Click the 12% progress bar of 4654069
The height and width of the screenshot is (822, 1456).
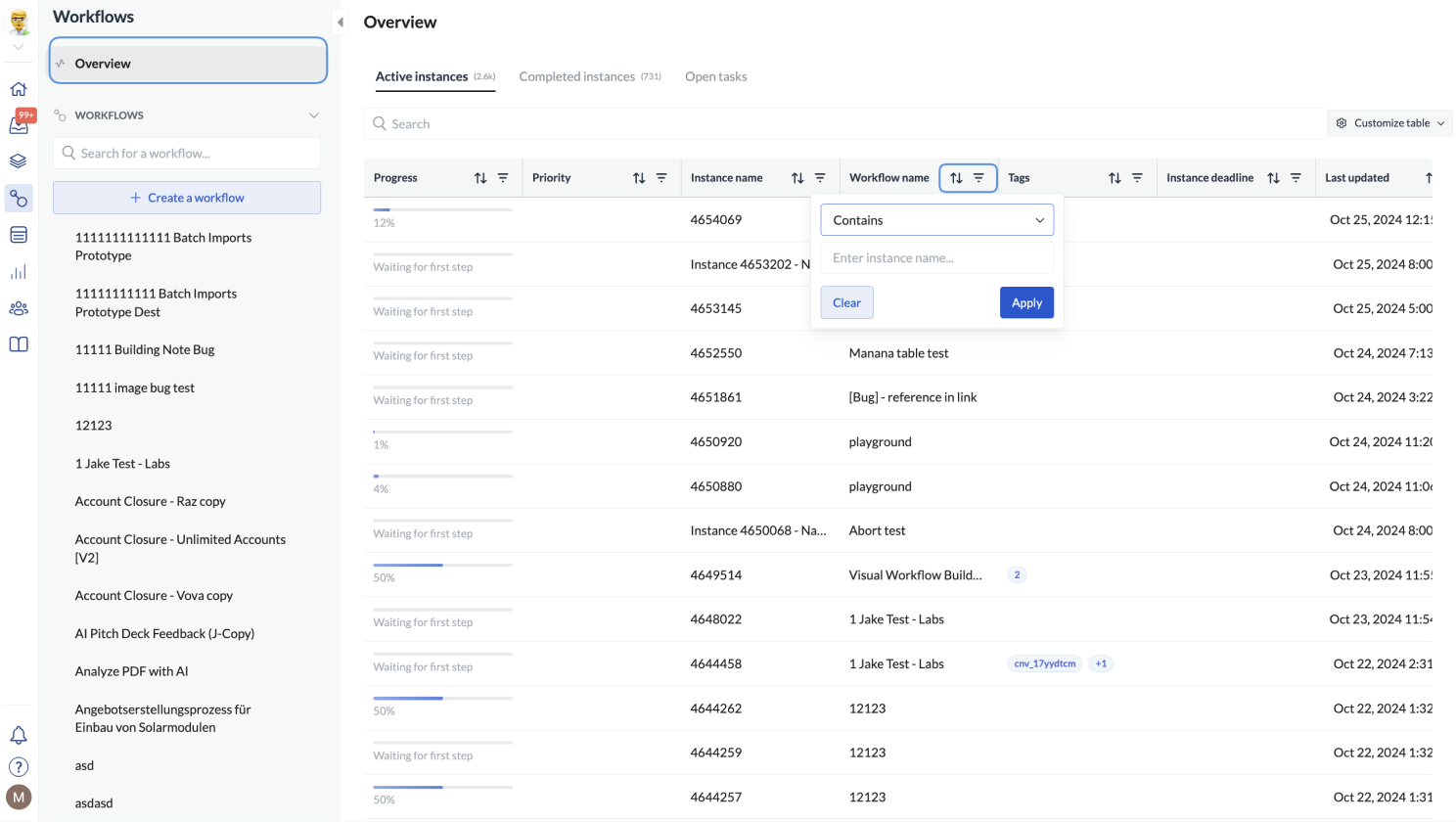[442, 209]
